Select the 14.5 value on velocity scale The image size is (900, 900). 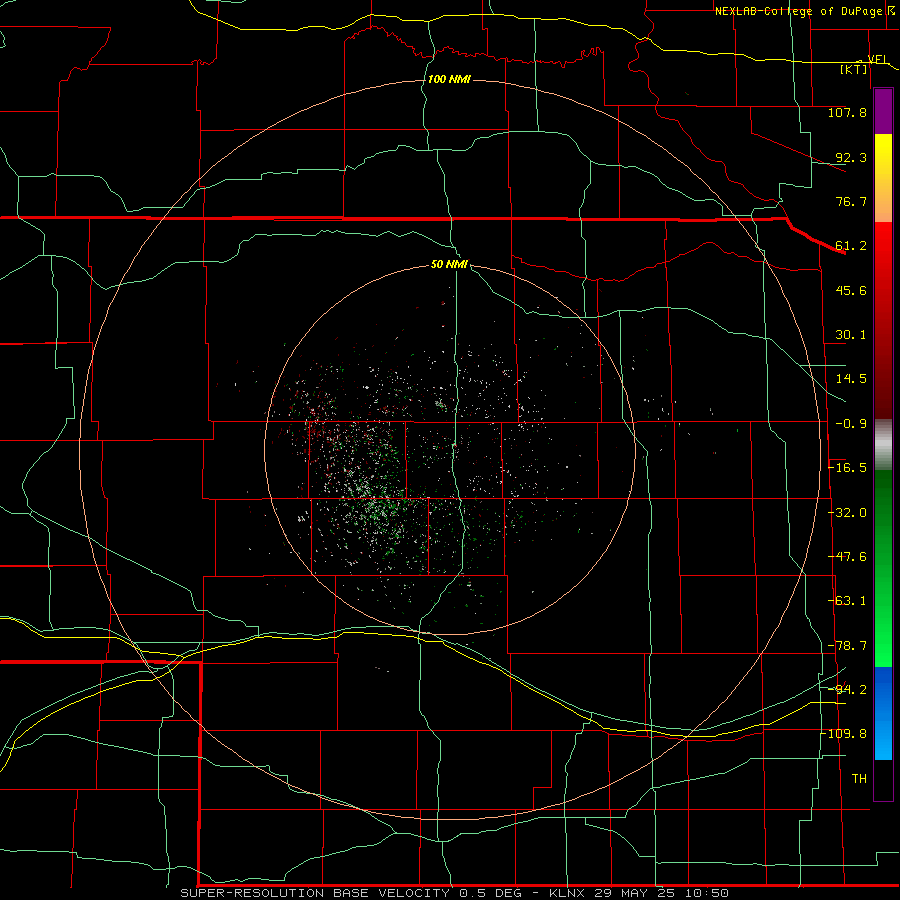point(851,379)
